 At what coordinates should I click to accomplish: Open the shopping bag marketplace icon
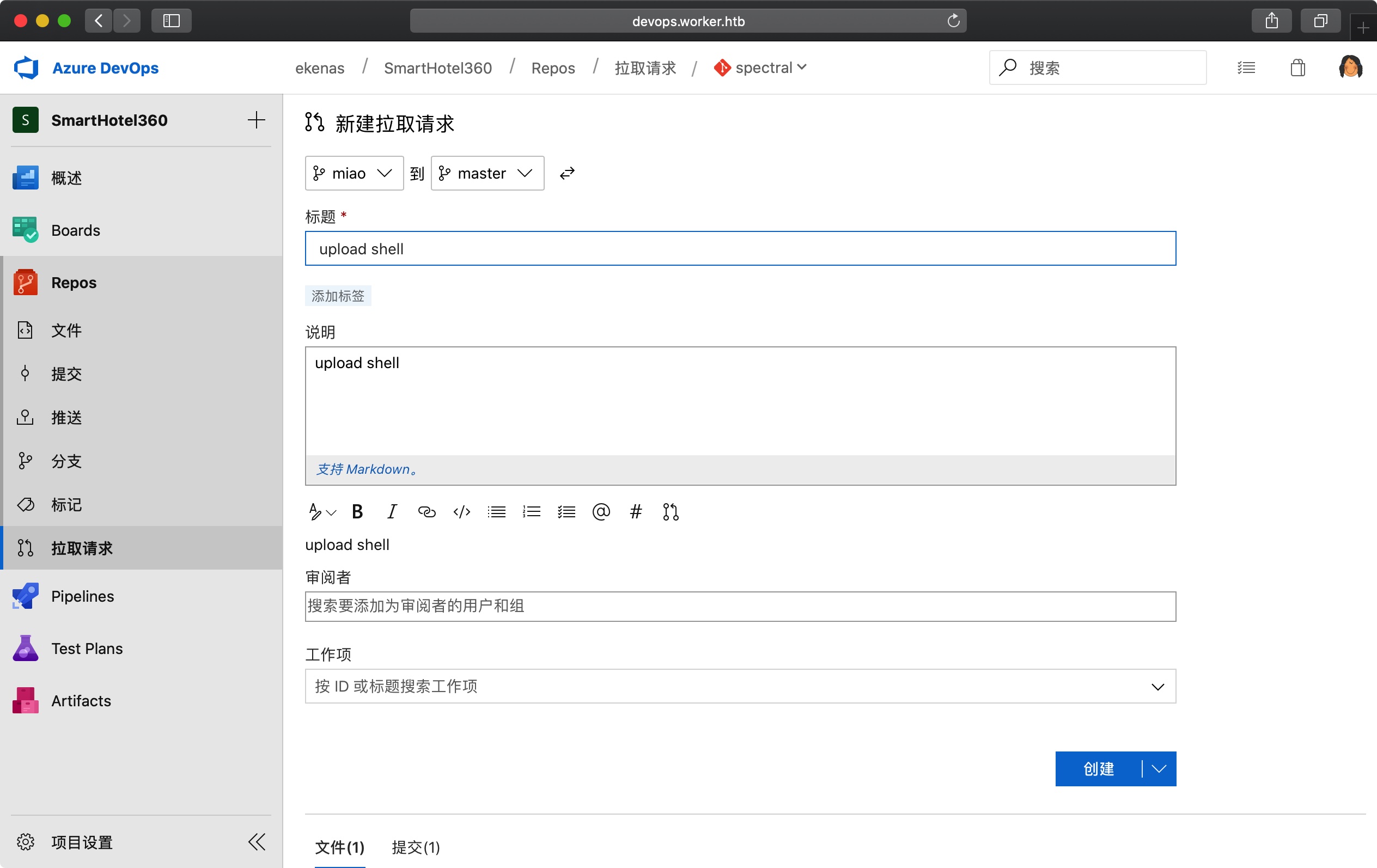1297,68
